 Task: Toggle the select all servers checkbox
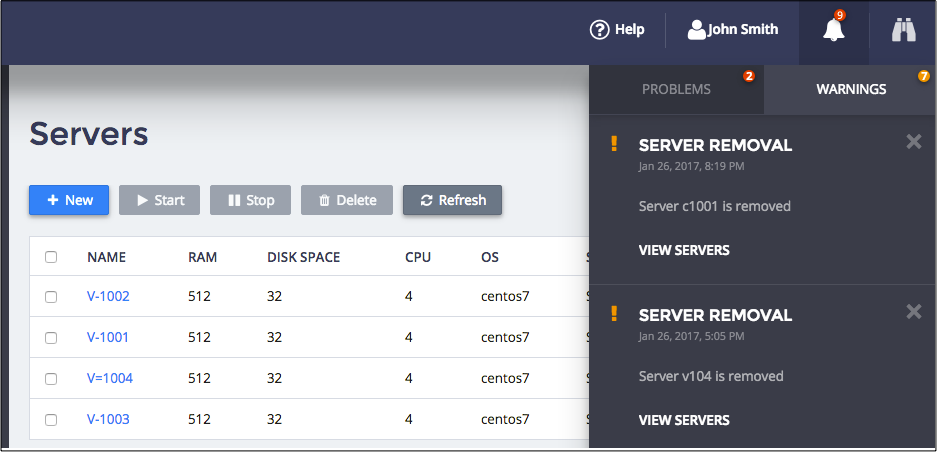click(x=51, y=257)
